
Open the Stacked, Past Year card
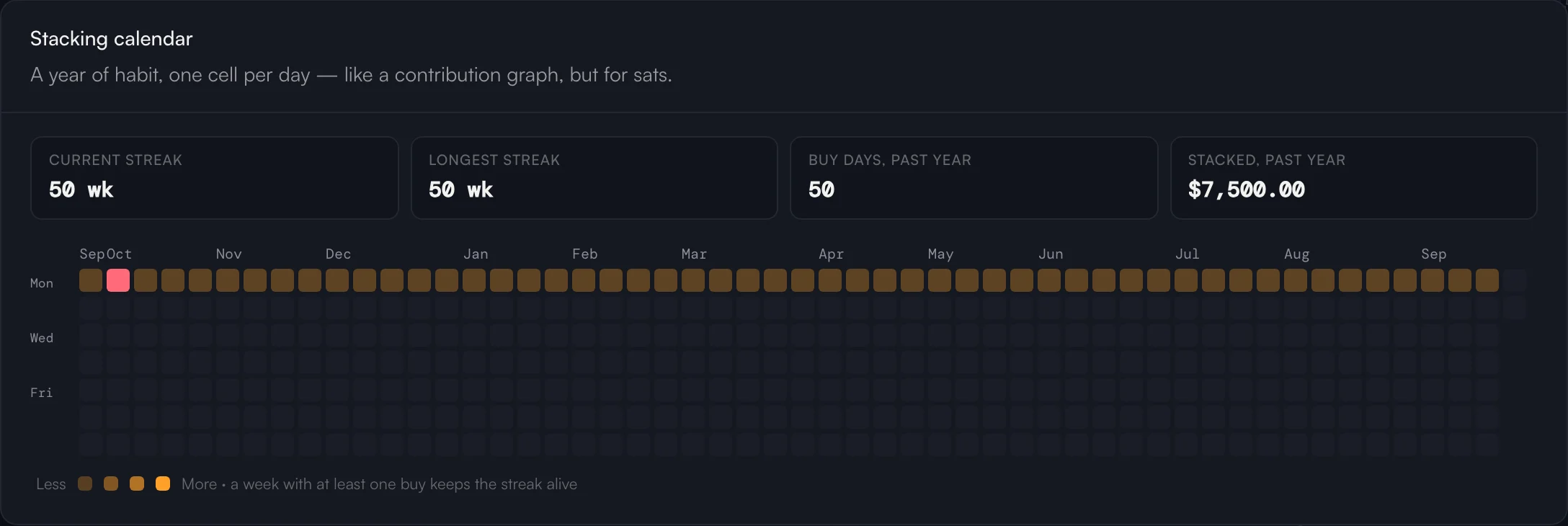1354,178
